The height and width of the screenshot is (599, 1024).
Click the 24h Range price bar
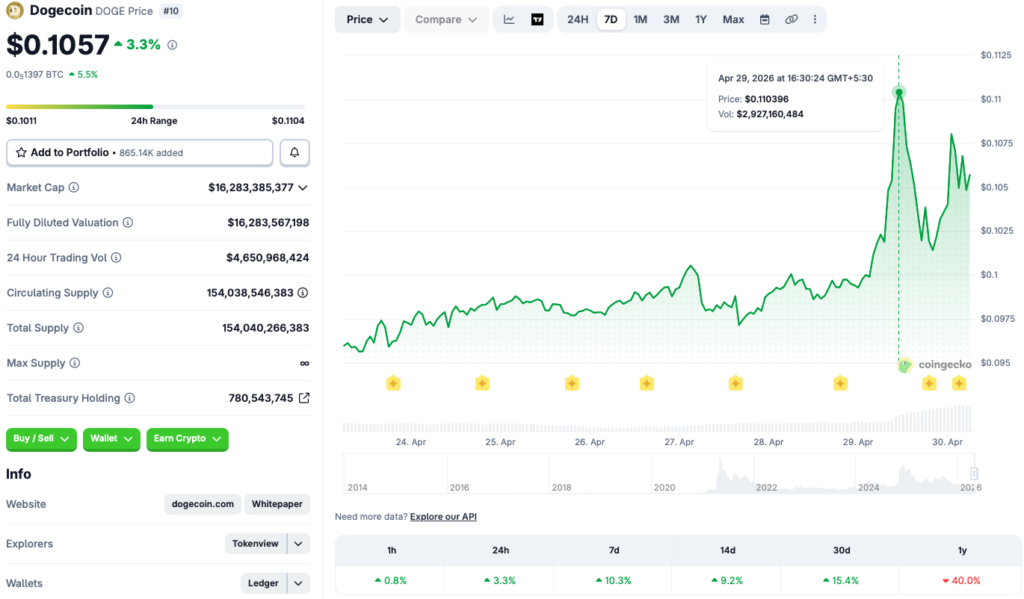point(155,106)
